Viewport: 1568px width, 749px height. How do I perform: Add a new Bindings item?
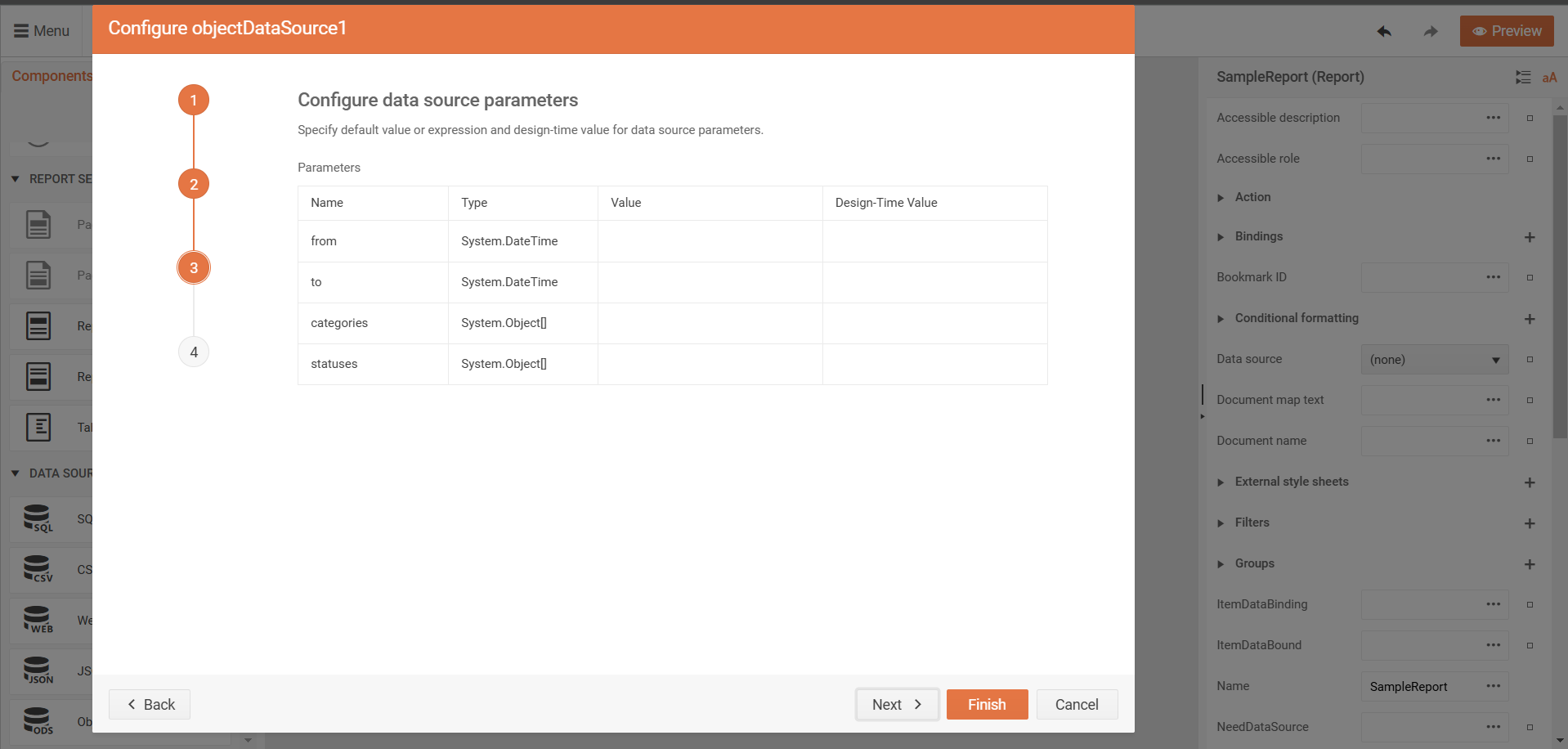point(1530,237)
